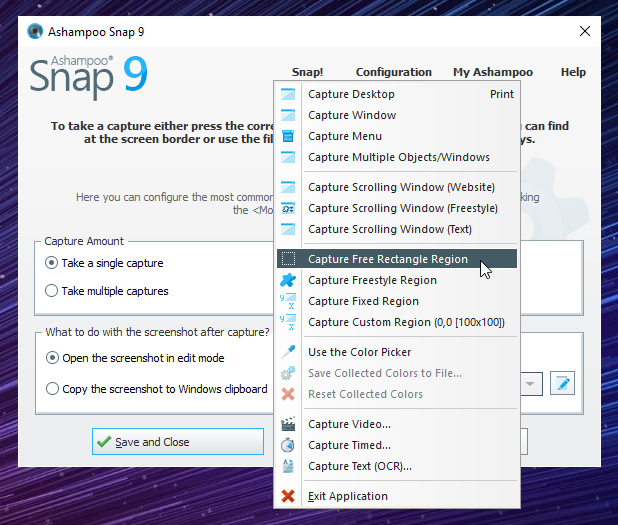This screenshot has height=525, width=618.
Task: Select Capture Custom Region (0,0 [100x100])
Action: click(397, 322)
